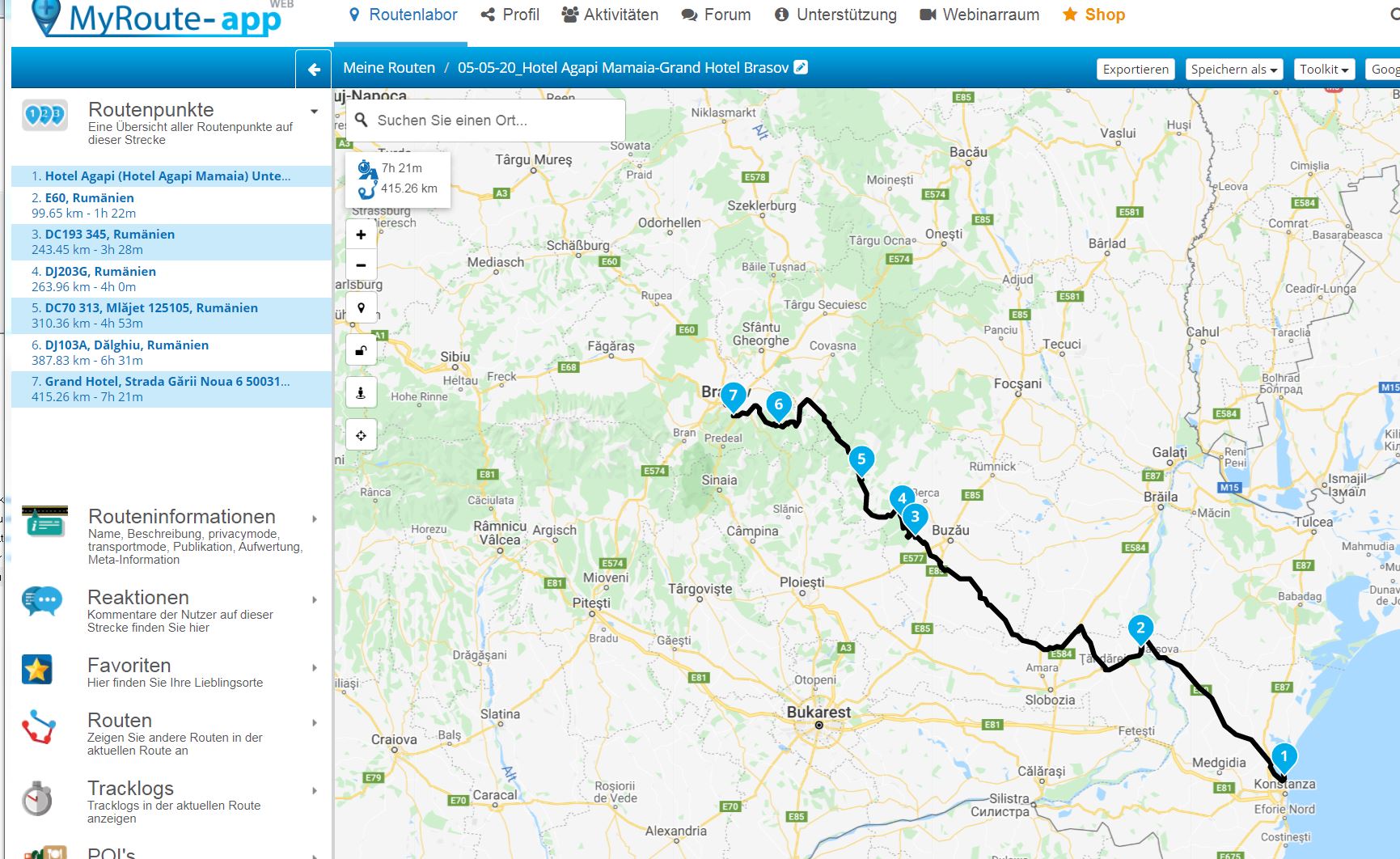Click the back arrow collapse panel button
The width and height of the screenshot is (1400, 859).
tap(314, 70)
